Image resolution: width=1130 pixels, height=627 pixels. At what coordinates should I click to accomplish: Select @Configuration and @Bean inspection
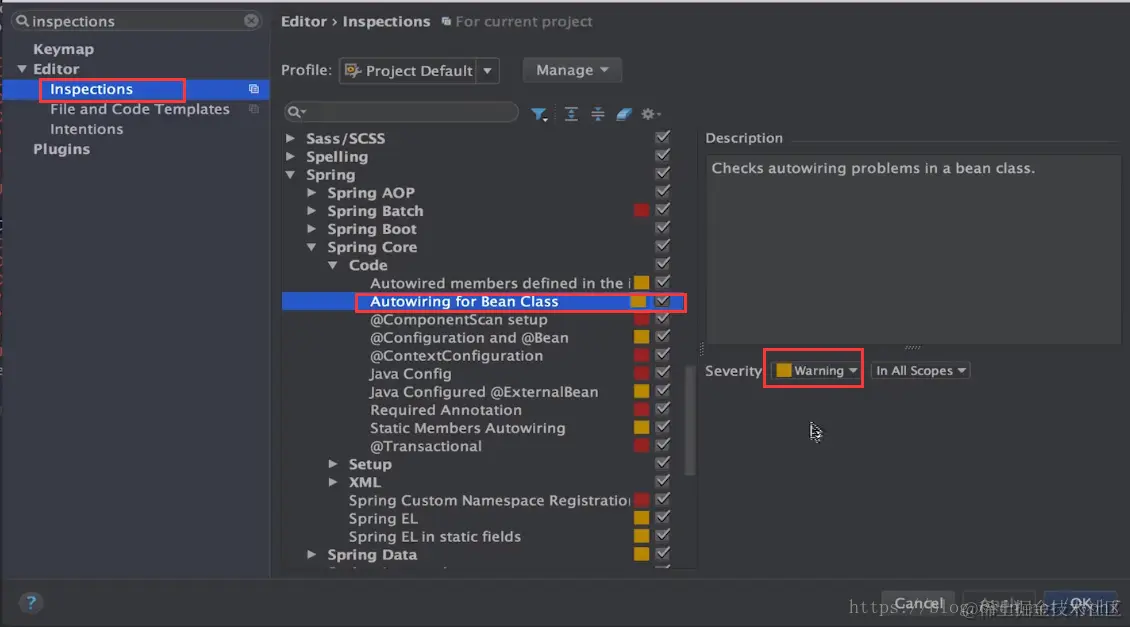pos(469,337)
